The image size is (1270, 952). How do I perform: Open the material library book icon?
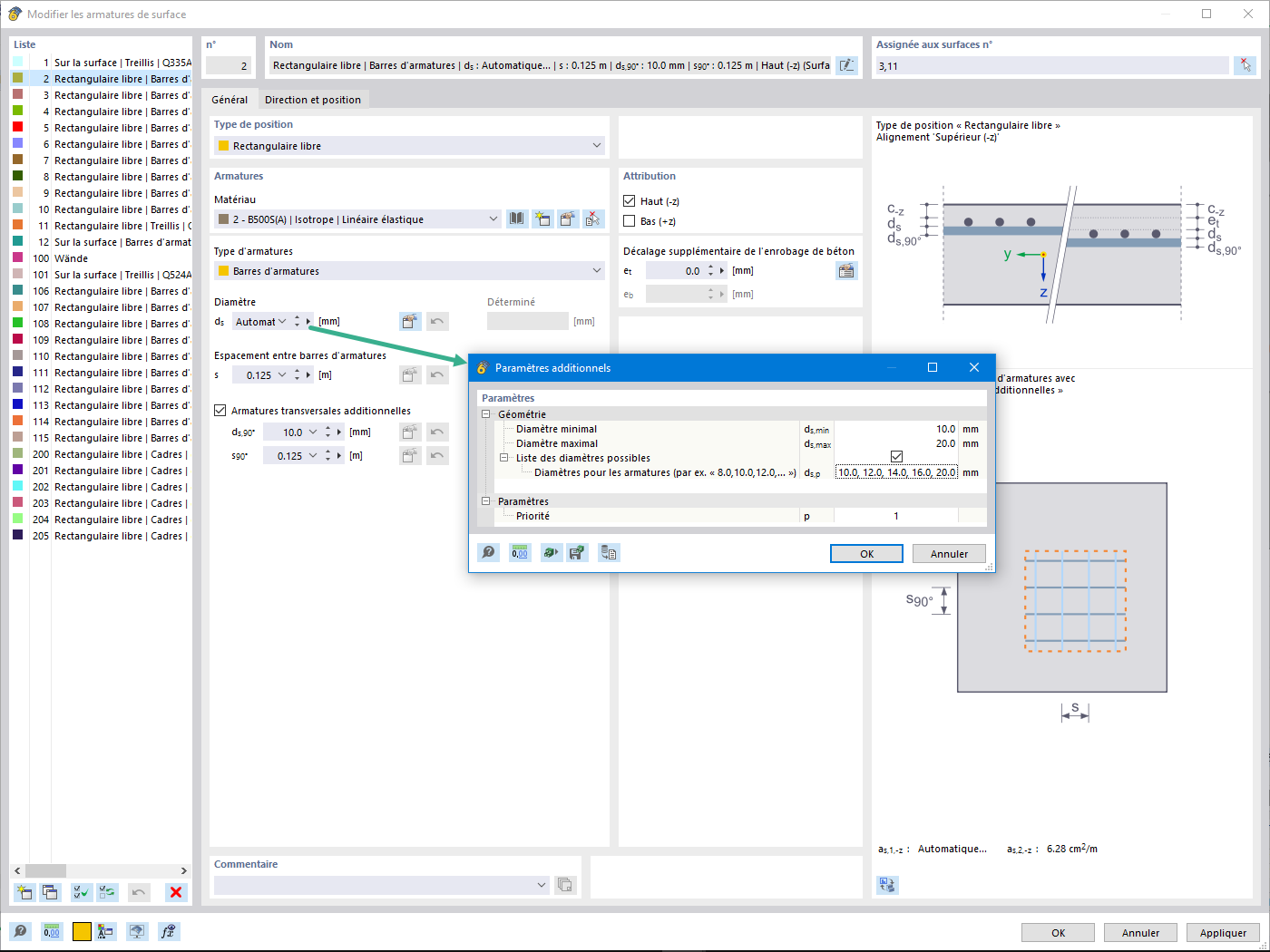517,219
